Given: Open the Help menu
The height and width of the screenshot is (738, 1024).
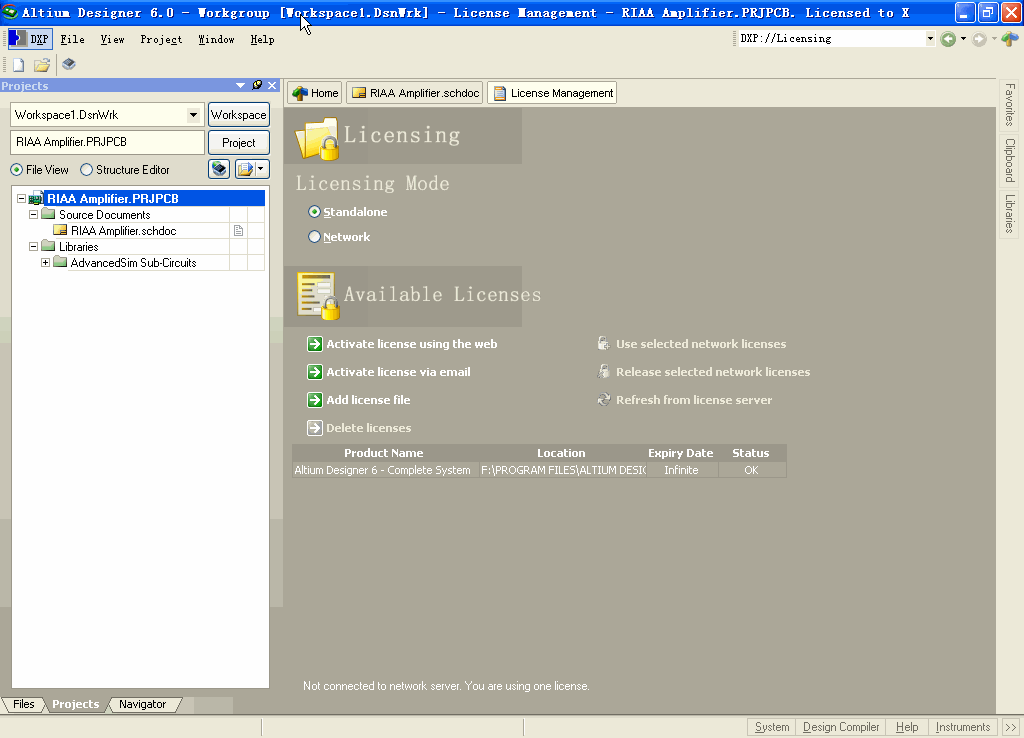Looking at the screenshot, I should (x=263, y=39).
